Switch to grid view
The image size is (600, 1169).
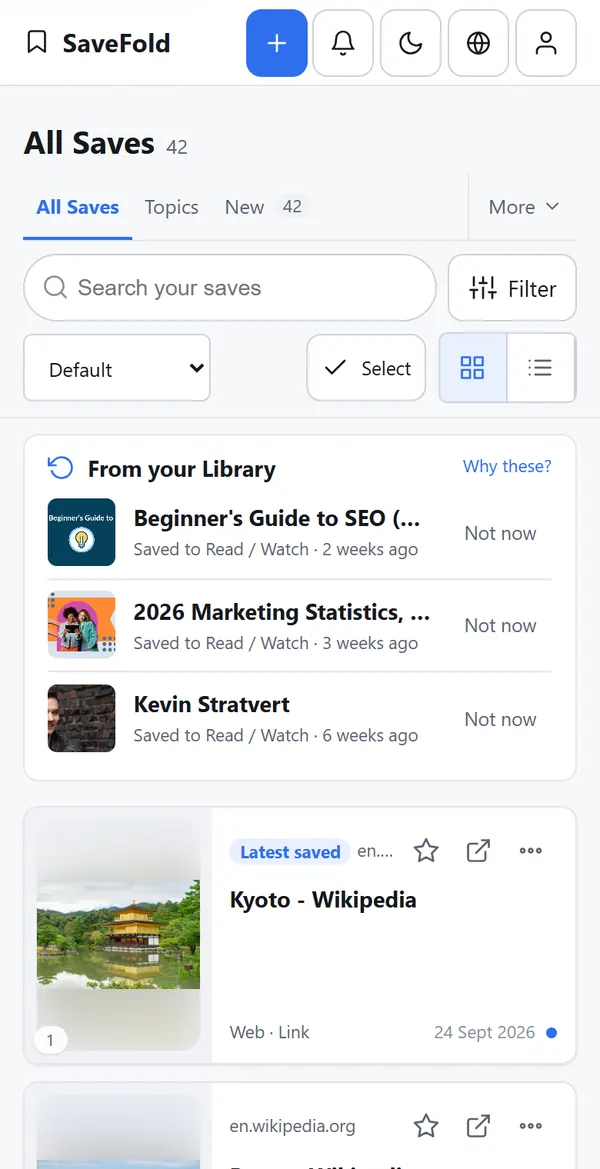(473, 368)
